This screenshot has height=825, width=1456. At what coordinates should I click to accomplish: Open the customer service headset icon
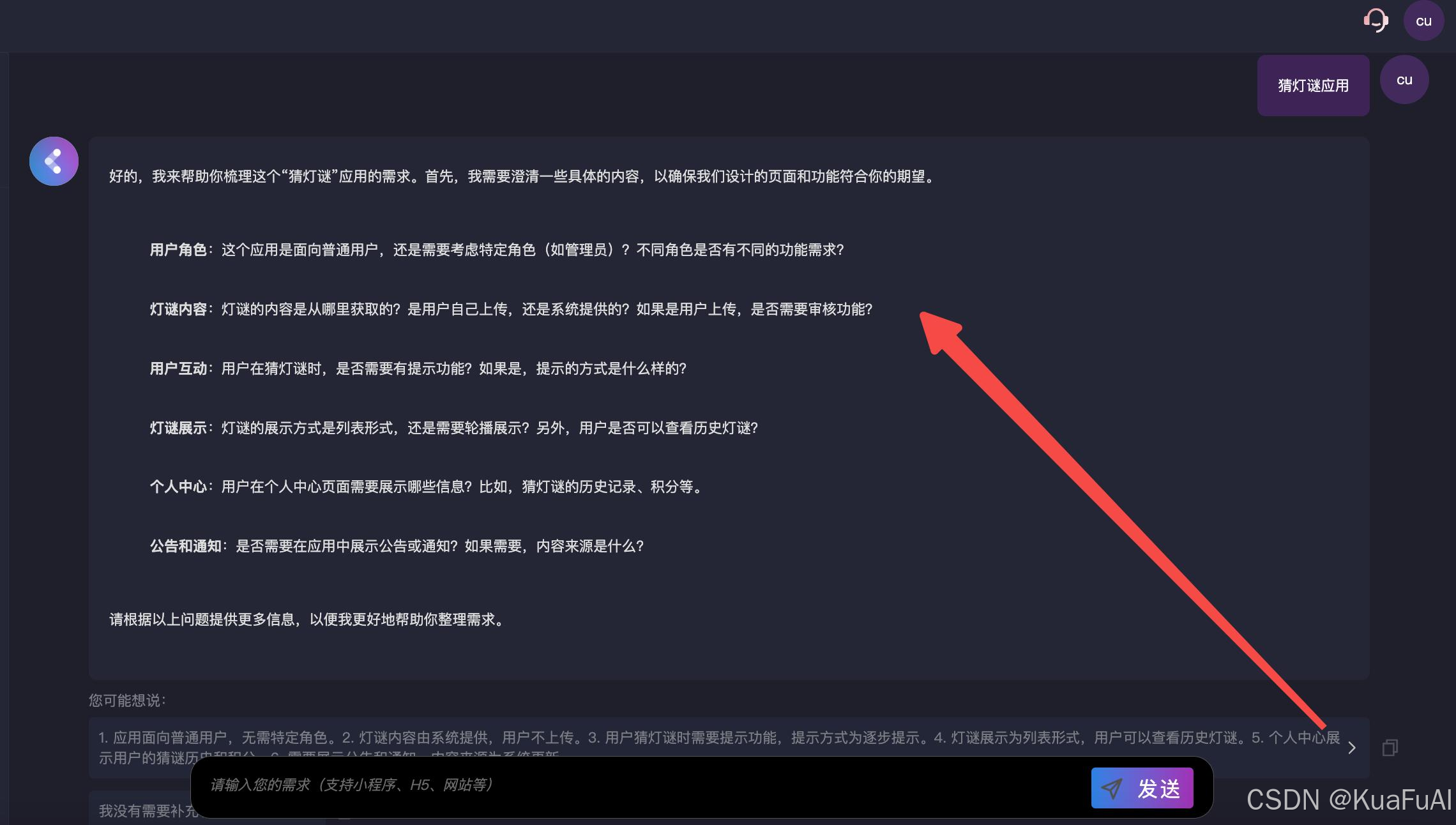(x=1375, y=20)
